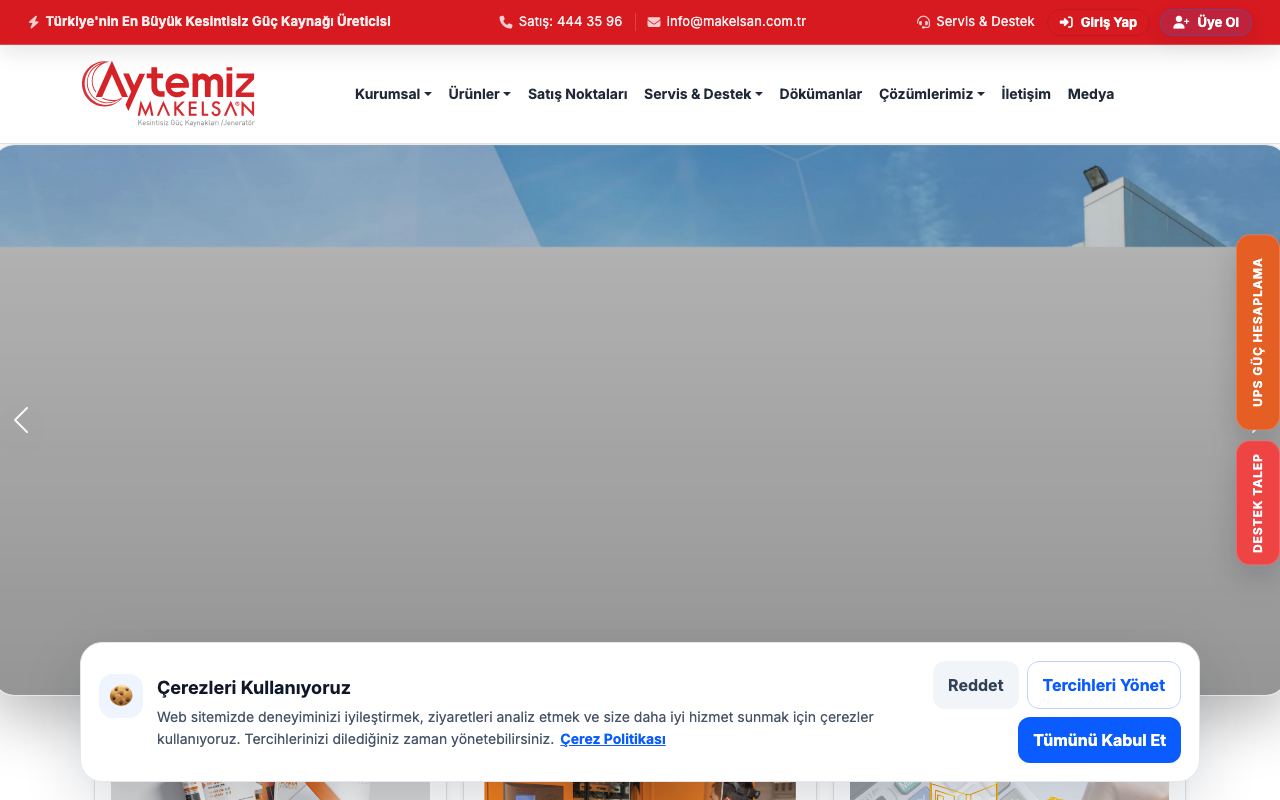Click the 'Çerezleri Kullanıyoruz' heading
The height and width of the screenshot is (800, 1280).
pos(254,688)
